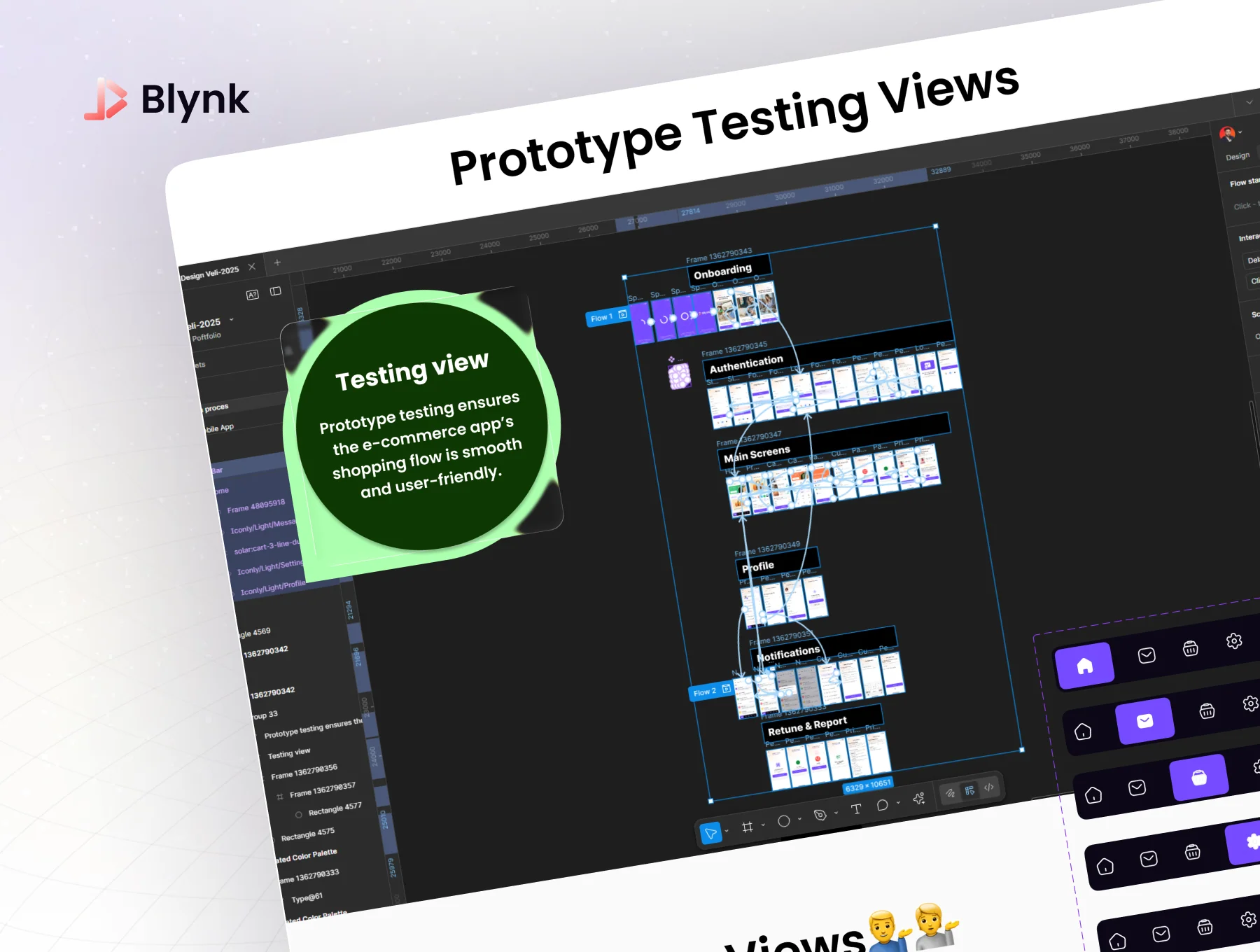Click the home icon in second nav bar
Screen dimensions: 1260x952
tap(1083, 731)
